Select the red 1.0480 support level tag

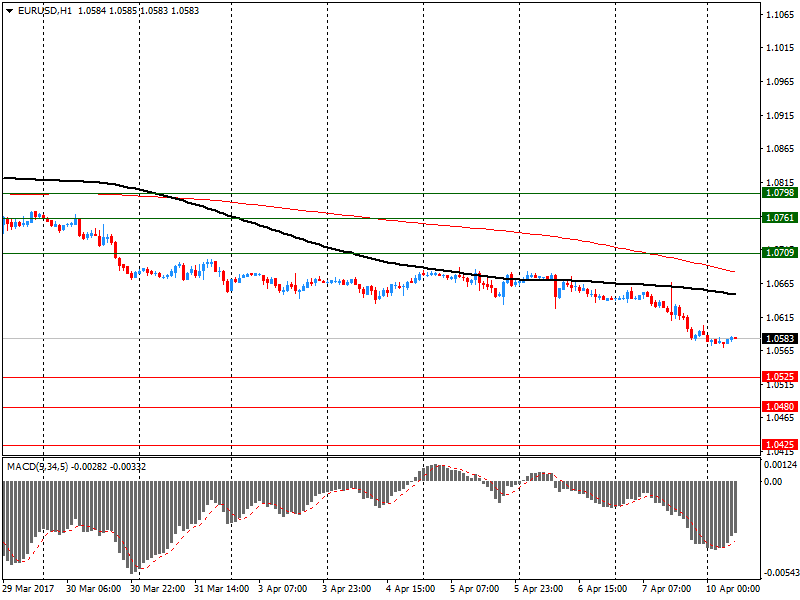tap(778, 407)
